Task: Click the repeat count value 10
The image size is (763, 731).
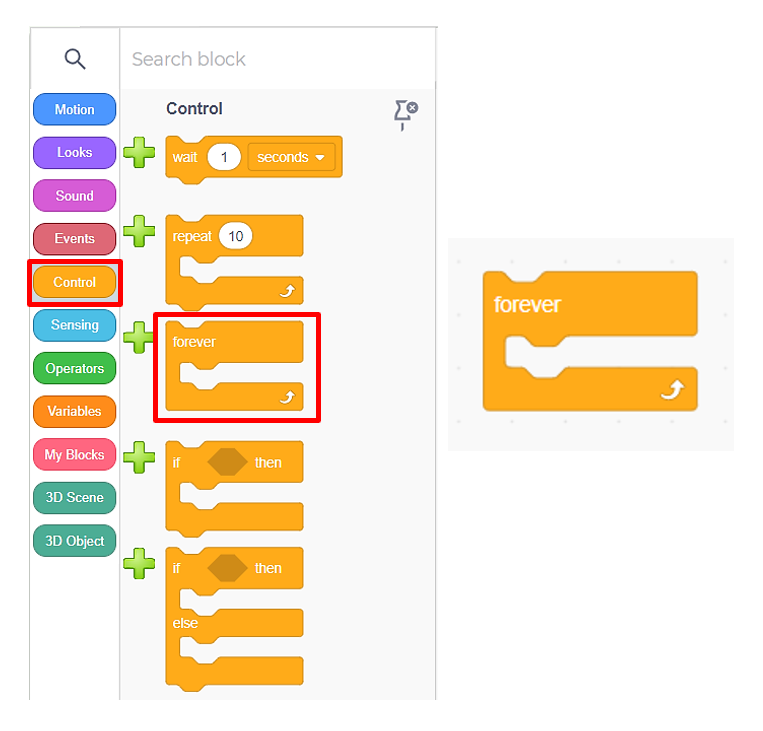Action: coord(236,237)
